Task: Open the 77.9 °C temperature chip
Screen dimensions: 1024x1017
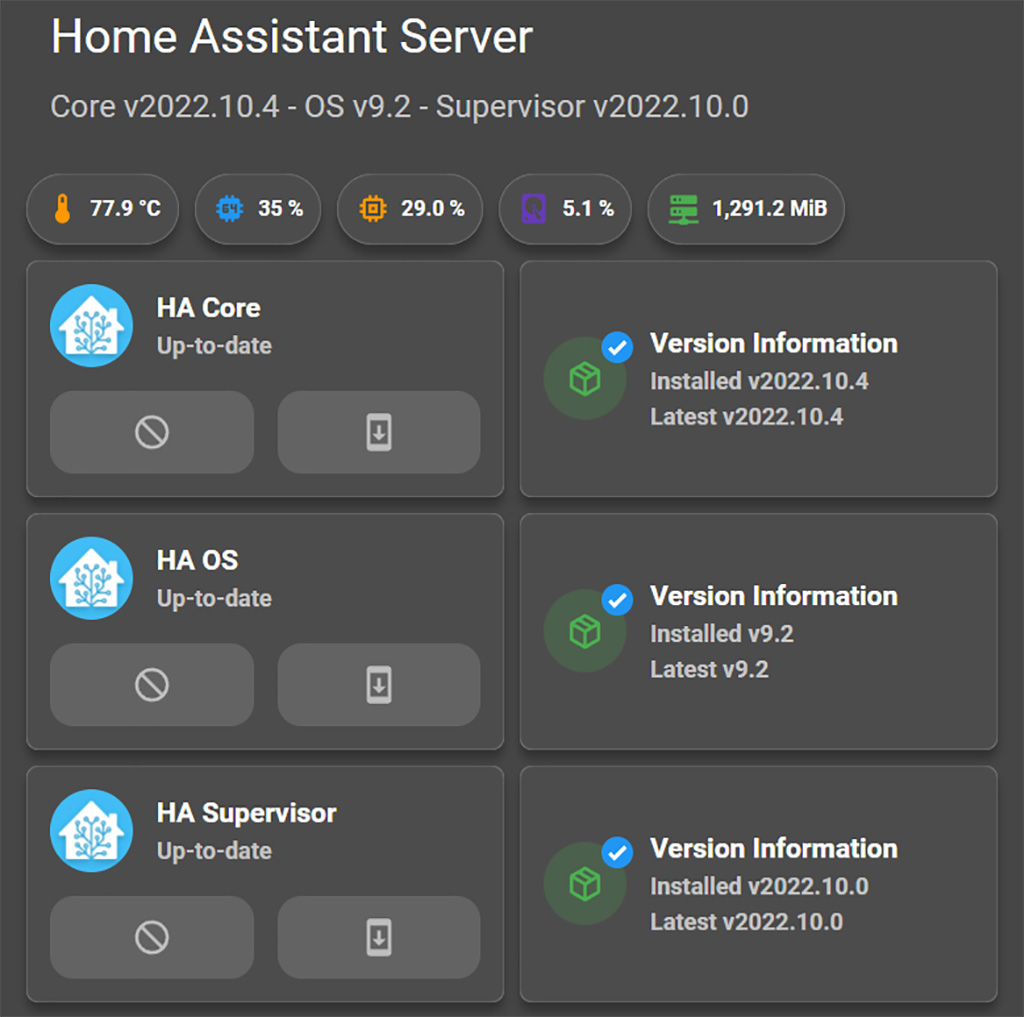Action: pyautogui.click(x=103, y=209)
